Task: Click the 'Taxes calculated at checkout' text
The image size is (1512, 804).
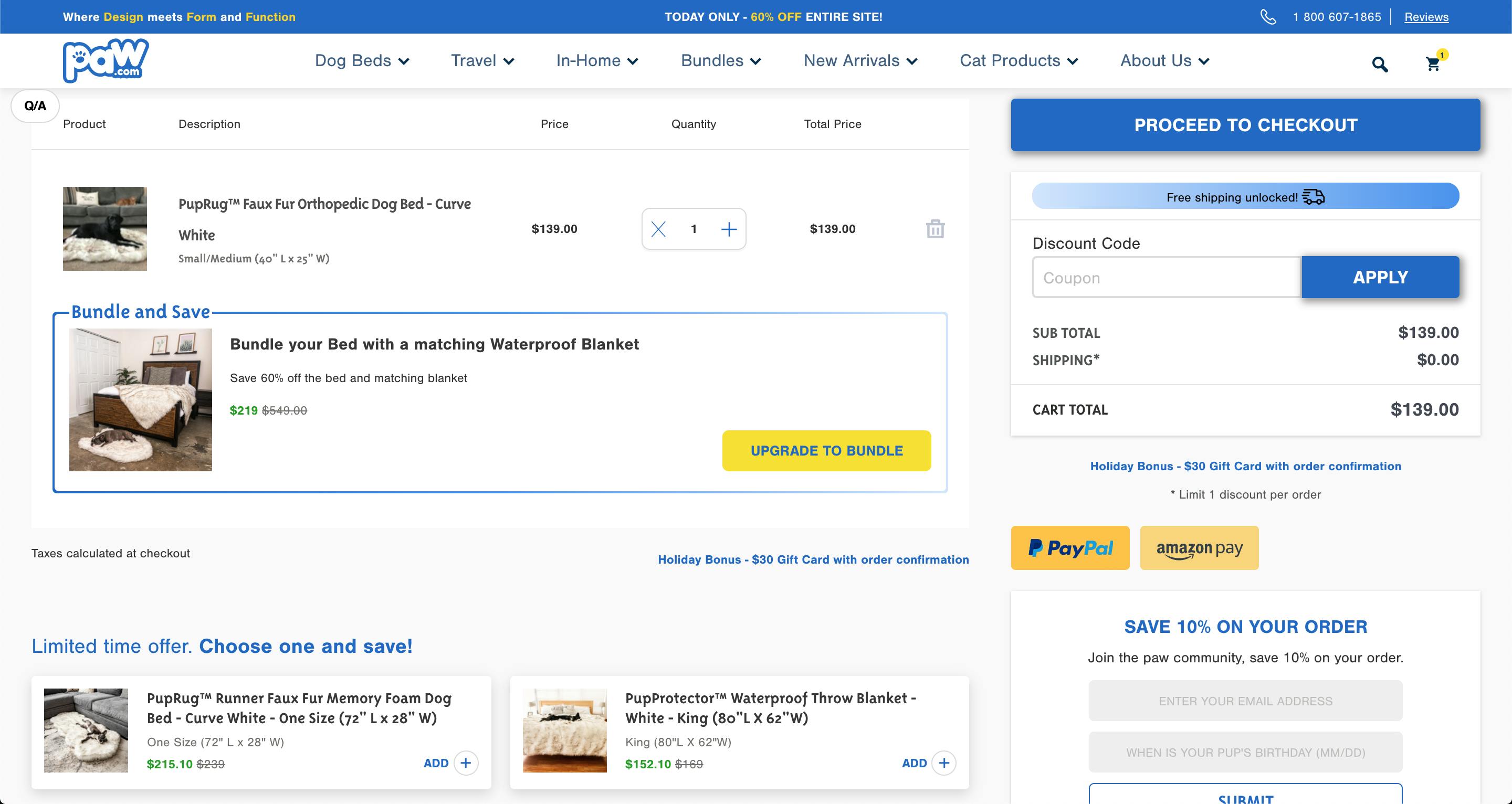Action: [110, 554]
